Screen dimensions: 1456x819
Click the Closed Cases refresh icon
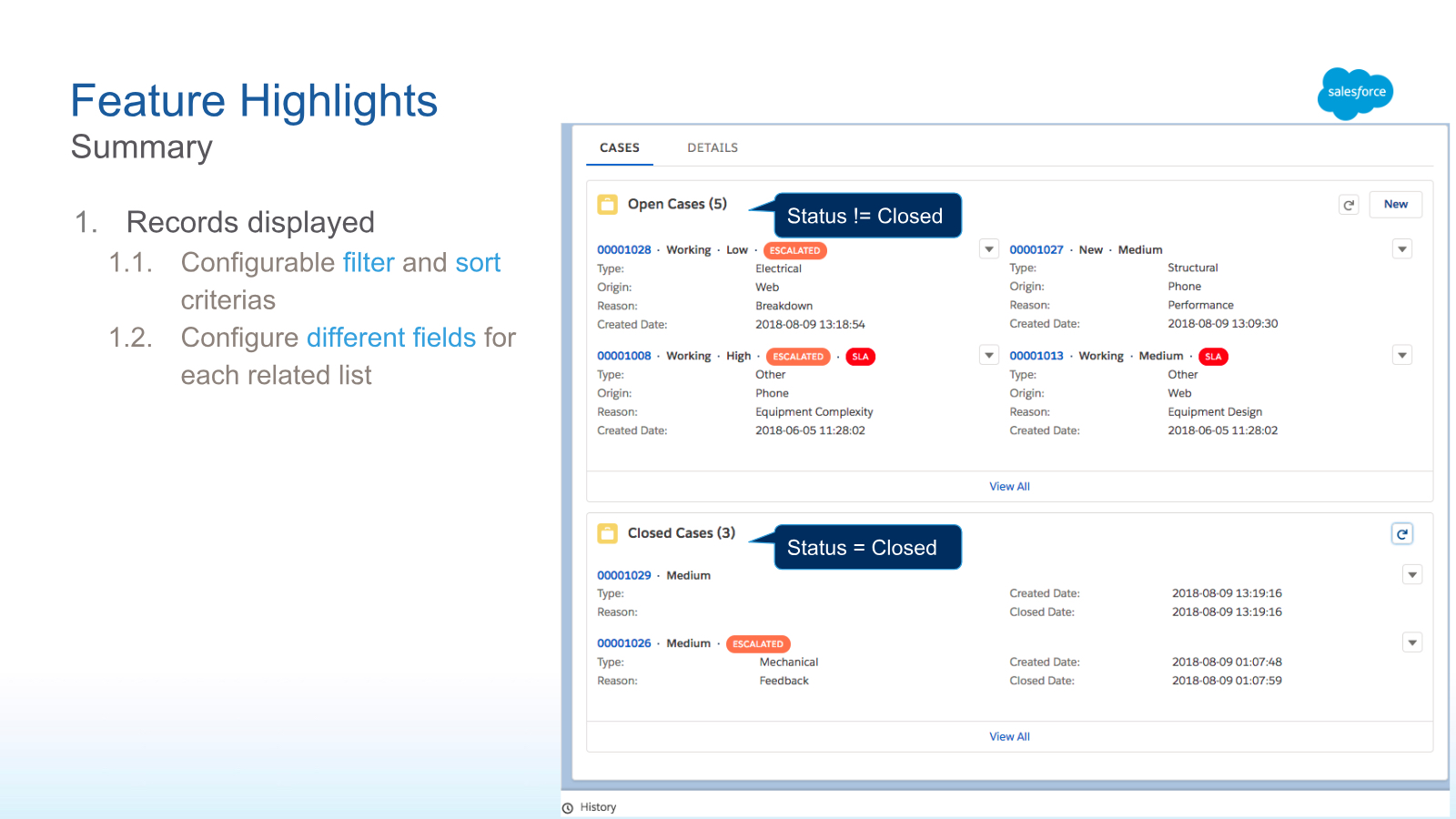1402,534
